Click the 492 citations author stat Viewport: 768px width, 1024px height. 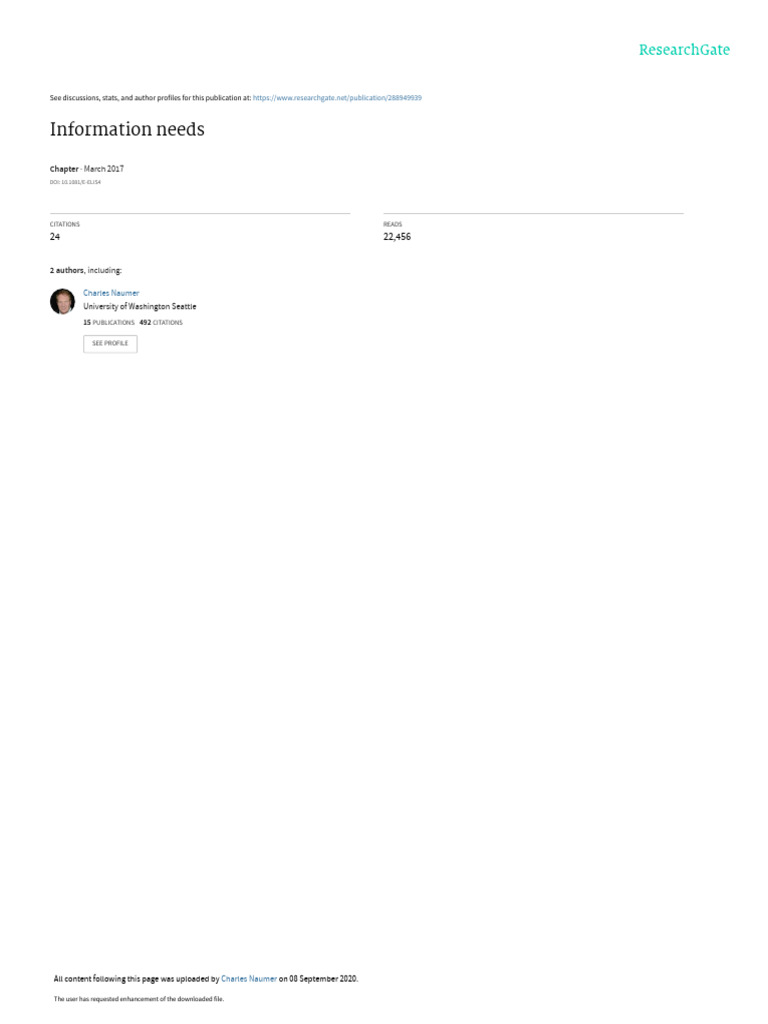click(161, 323)
